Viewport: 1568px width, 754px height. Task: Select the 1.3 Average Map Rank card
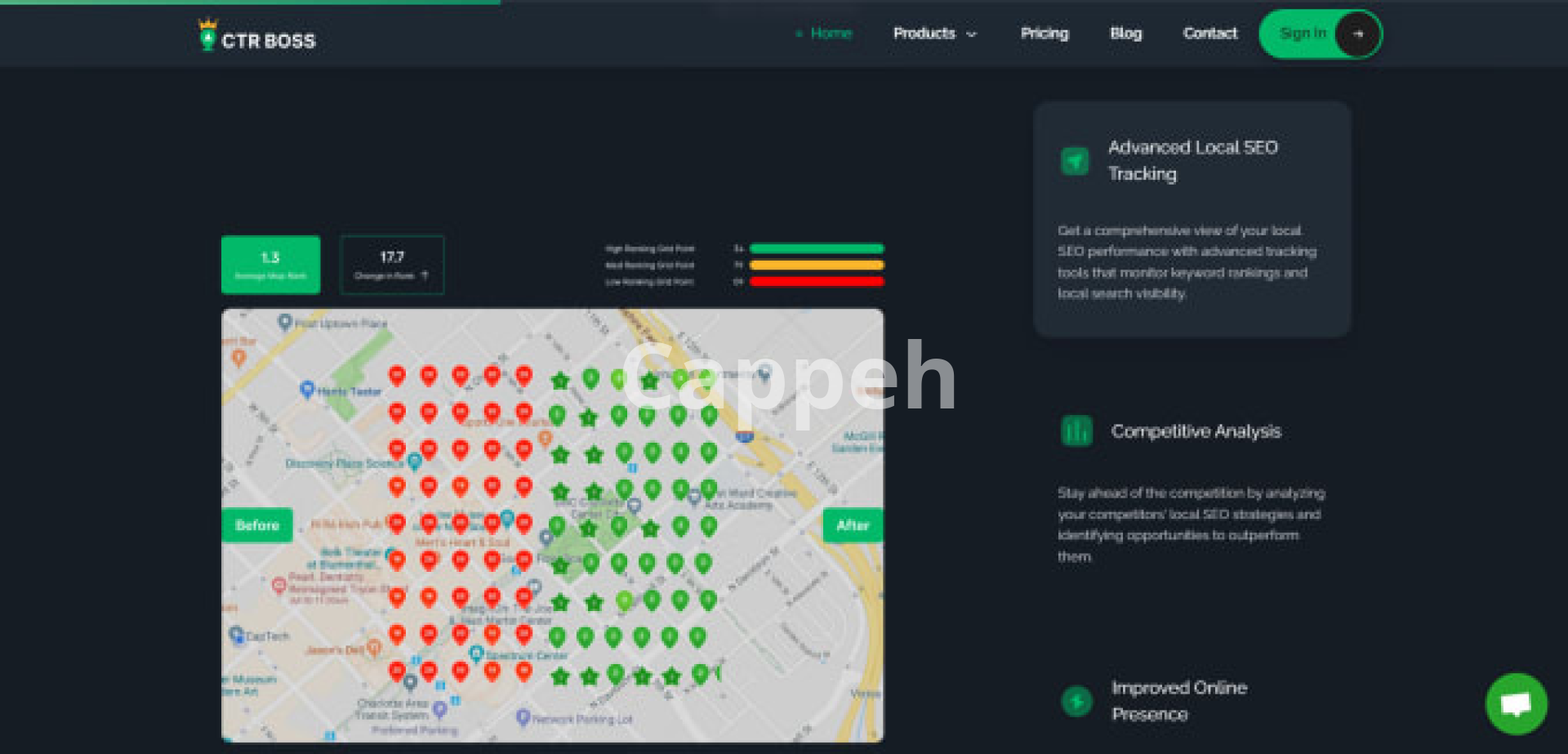pos(270,265)
